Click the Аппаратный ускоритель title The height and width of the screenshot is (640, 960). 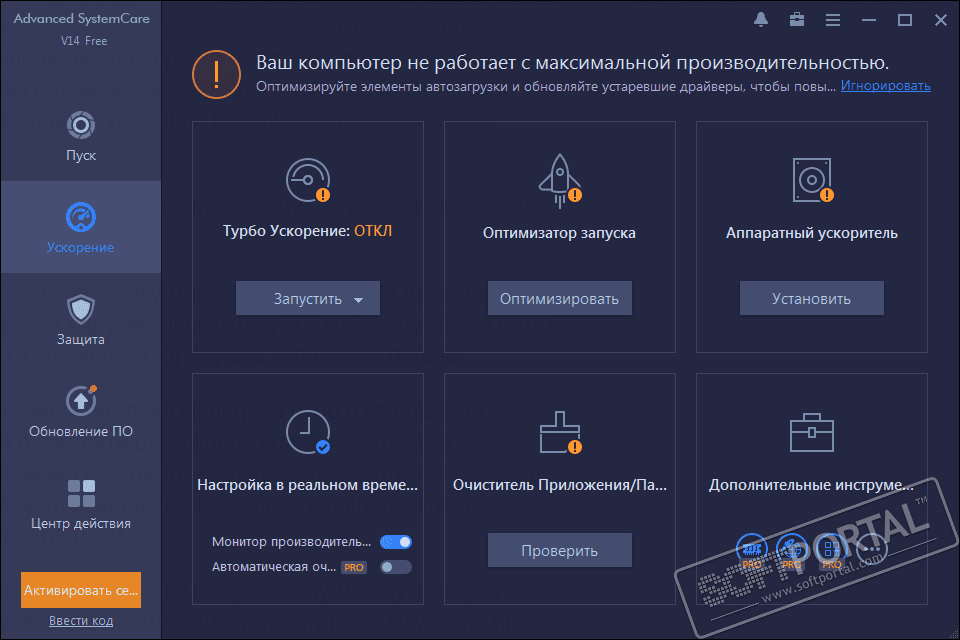point(812,233)
